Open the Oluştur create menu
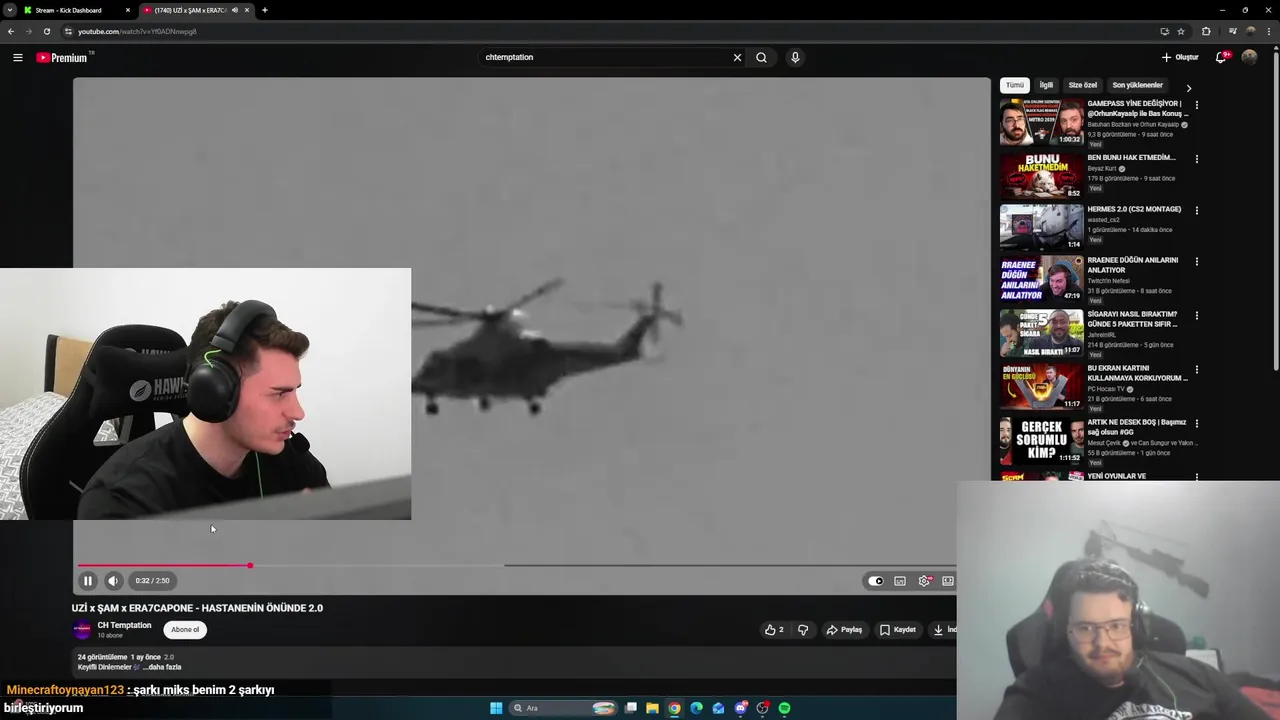The width and height of the screenshot is (1280, 720). pyautogui.click(x=1180, y=57)
